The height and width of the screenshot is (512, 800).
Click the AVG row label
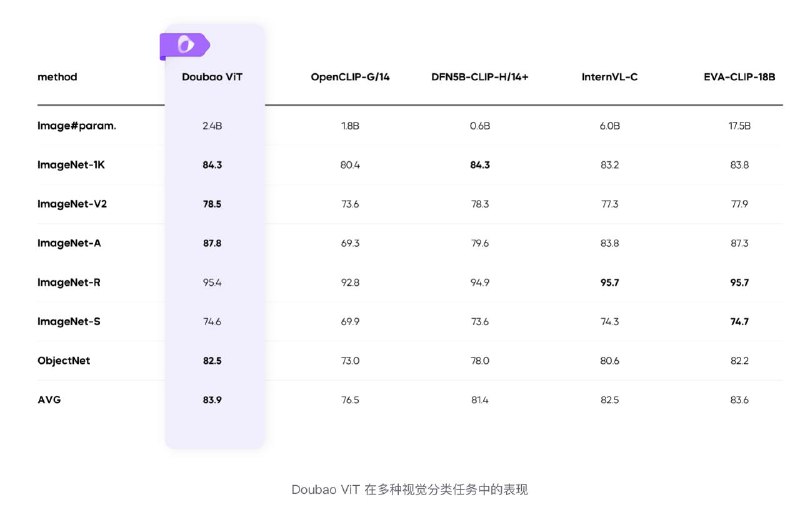click(49, 400)
